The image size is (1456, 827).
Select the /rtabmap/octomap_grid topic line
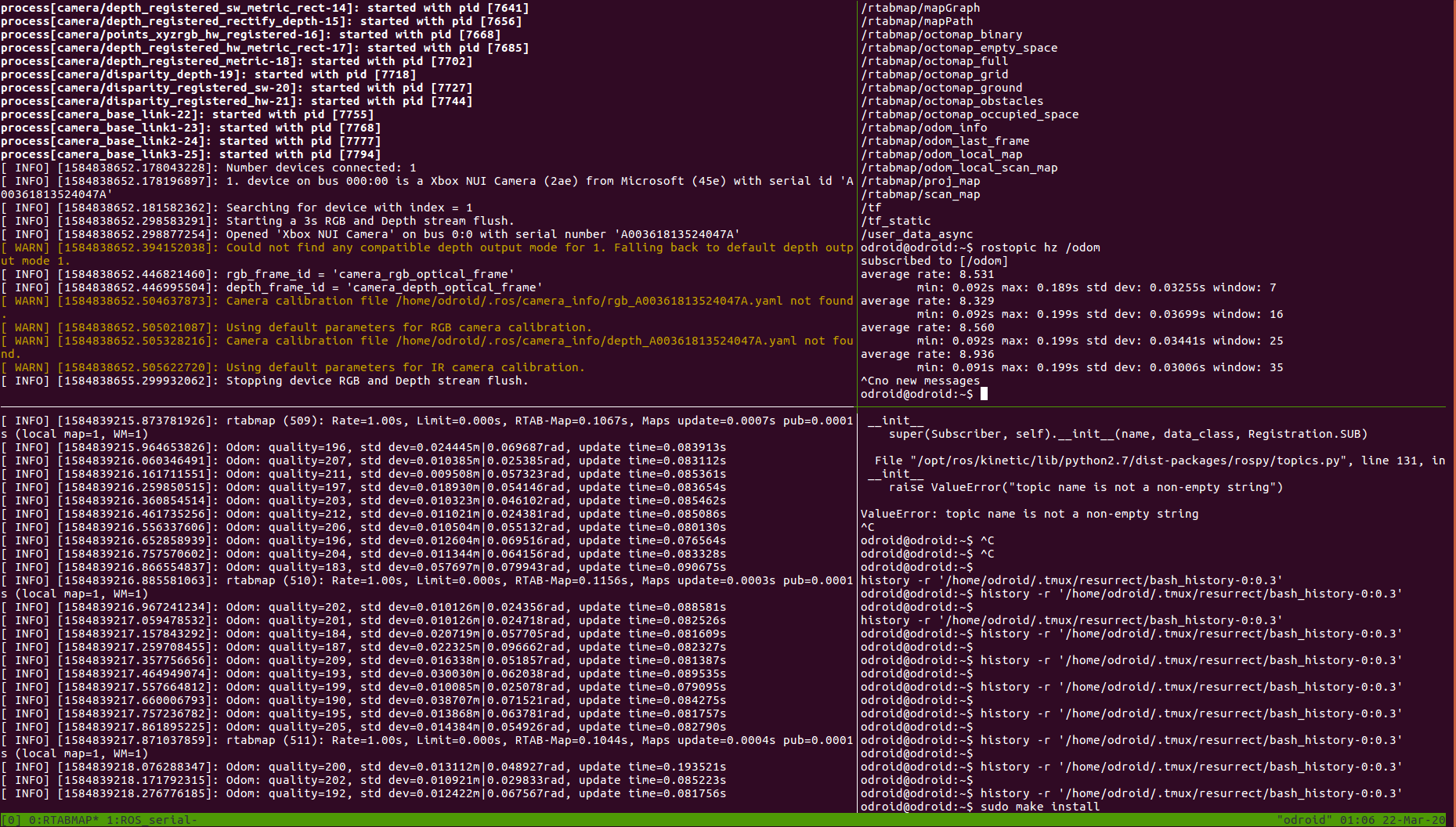coord(934,74)
